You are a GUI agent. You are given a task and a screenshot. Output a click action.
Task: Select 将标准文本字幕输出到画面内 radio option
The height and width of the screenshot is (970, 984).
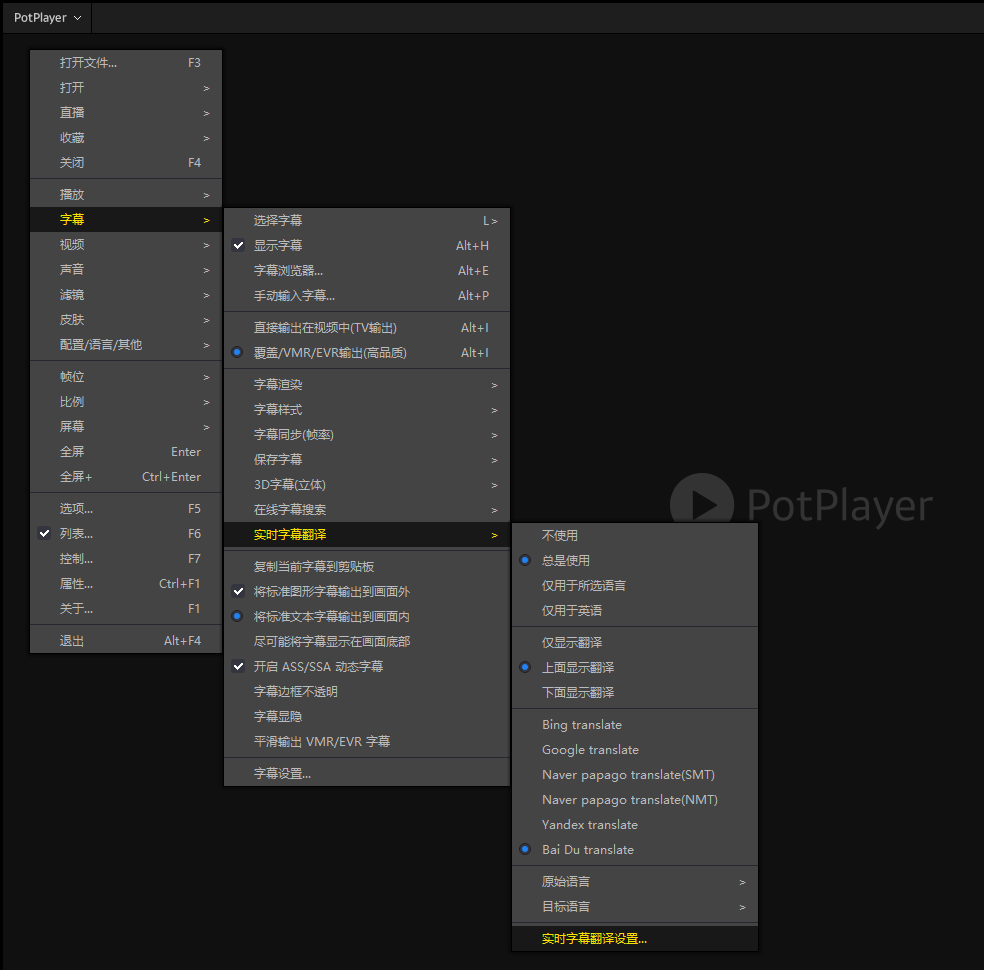366,617
